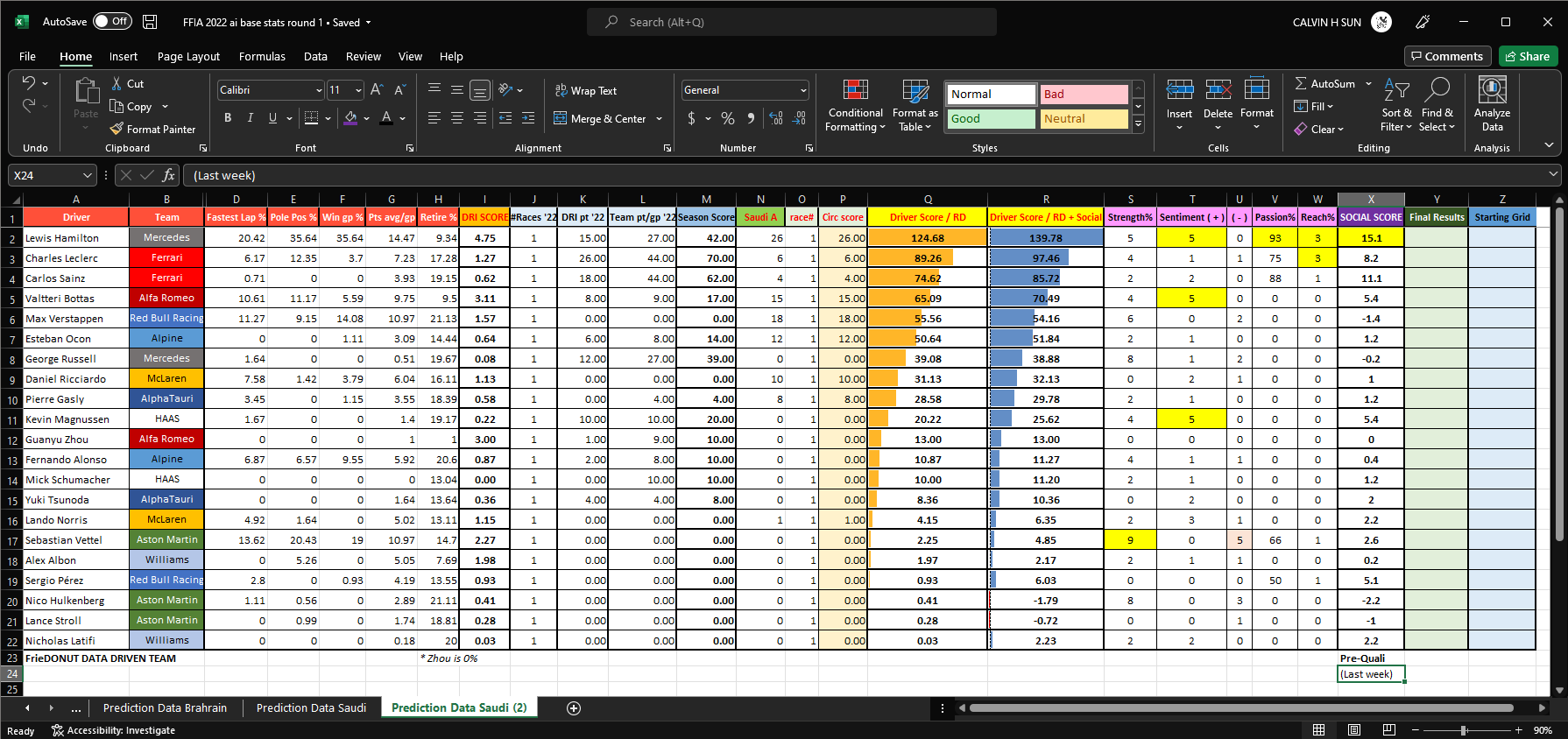This screenshot has width=1568, height=739.
Task: Increase font size with larger A
Action: coord(377,89)
